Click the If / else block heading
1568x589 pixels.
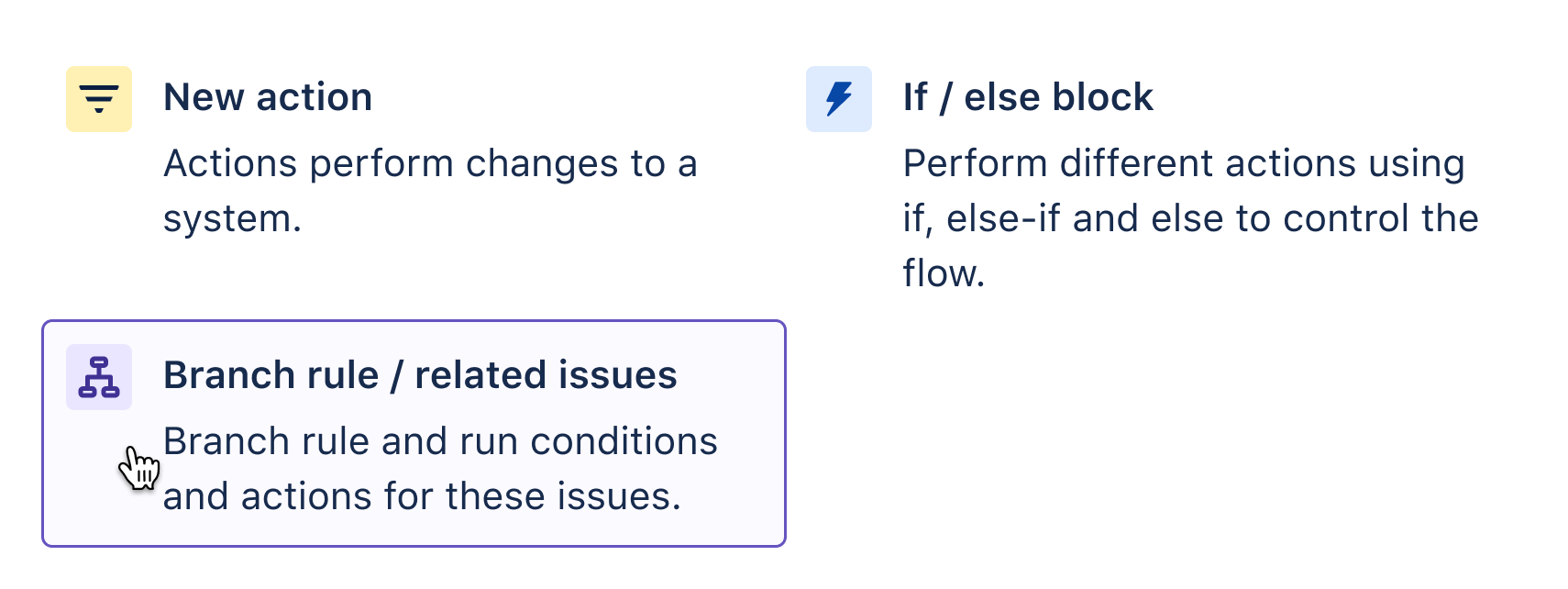pos(1027,96)
